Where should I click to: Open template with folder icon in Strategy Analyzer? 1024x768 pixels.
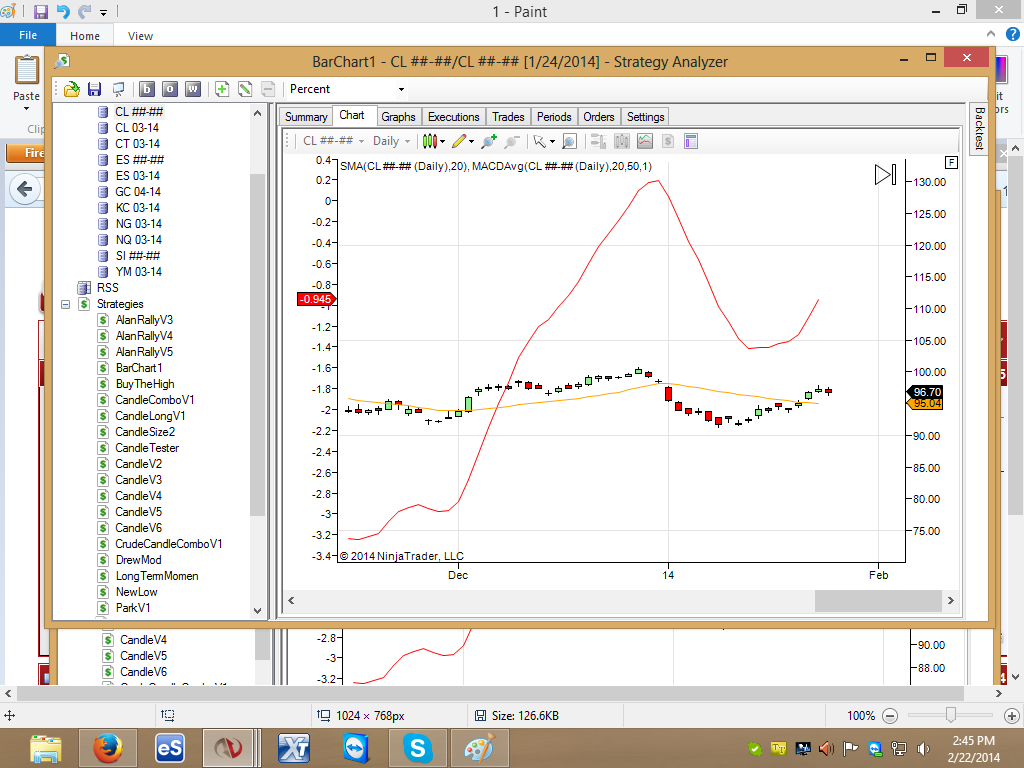point(72,89)
